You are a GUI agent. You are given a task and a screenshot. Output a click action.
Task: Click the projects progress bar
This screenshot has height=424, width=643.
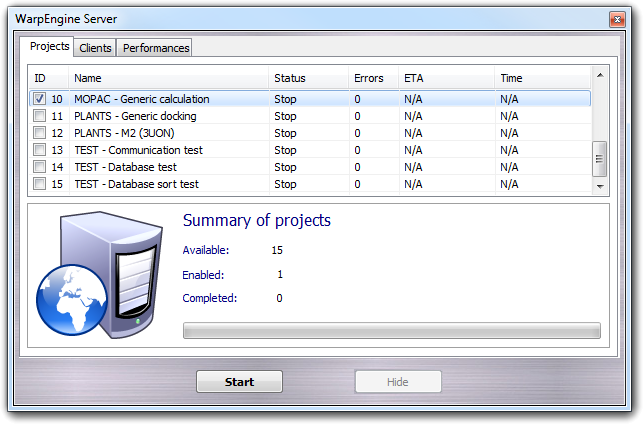coord(391,330)
